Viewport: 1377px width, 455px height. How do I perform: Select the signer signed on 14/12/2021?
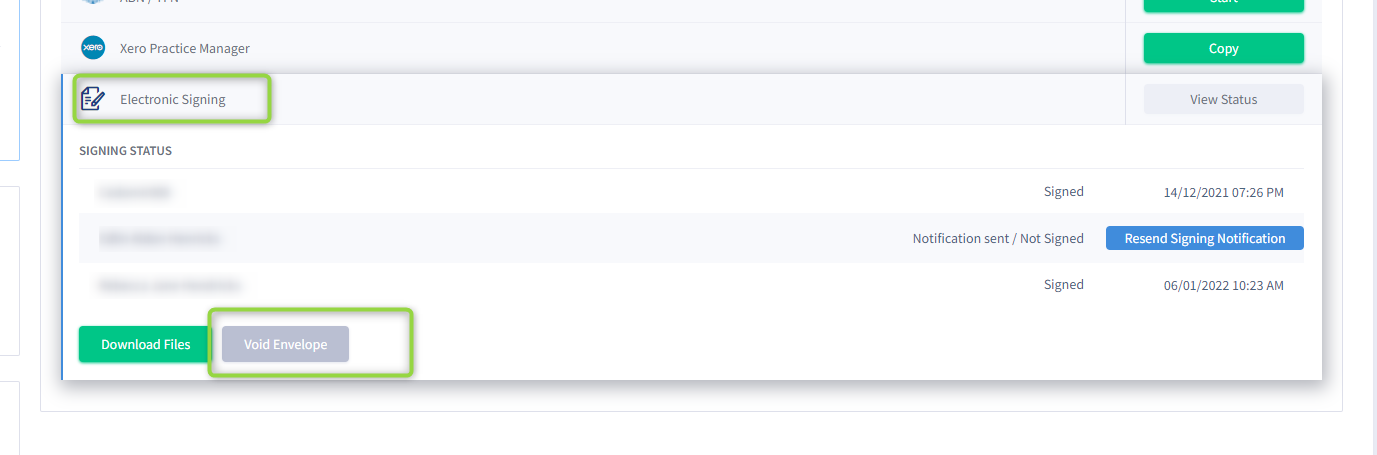136,192
